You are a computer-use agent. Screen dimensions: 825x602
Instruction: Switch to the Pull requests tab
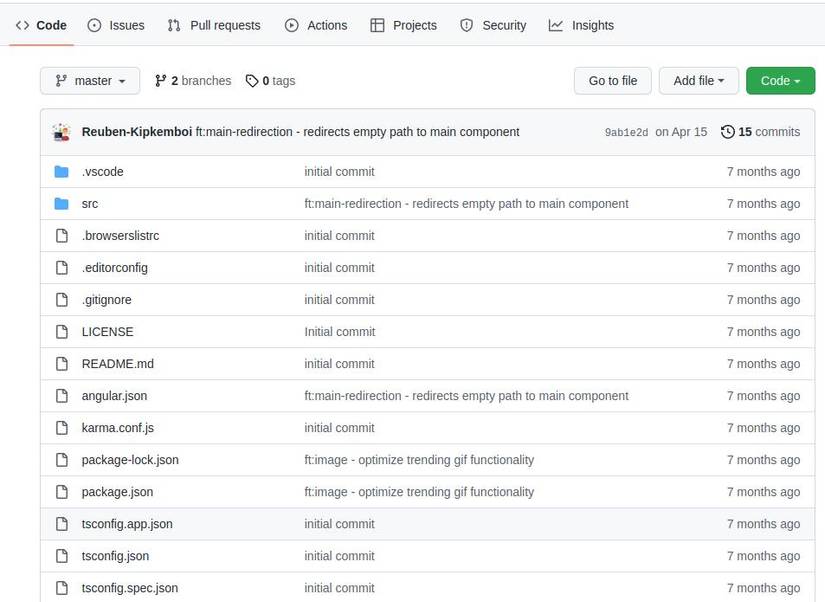213,25
